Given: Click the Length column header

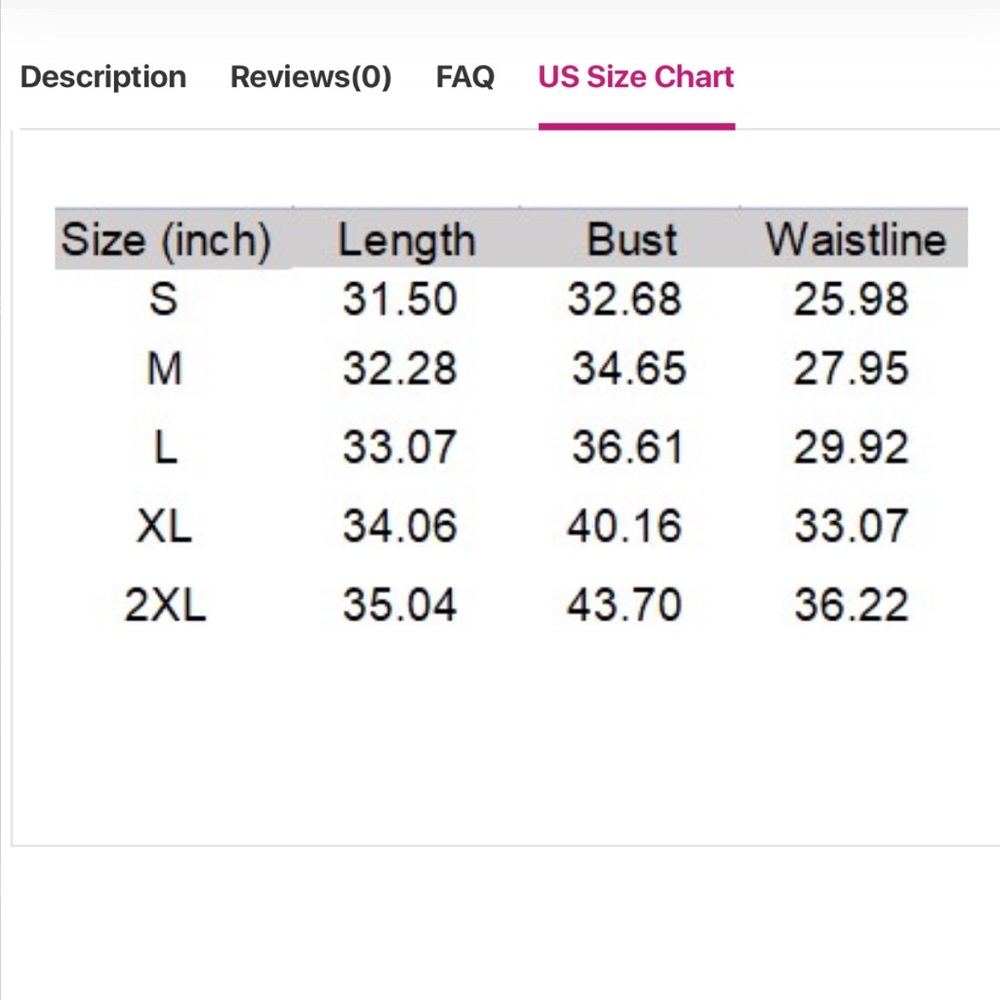Looking at the screenshot, I should [407, 240].
